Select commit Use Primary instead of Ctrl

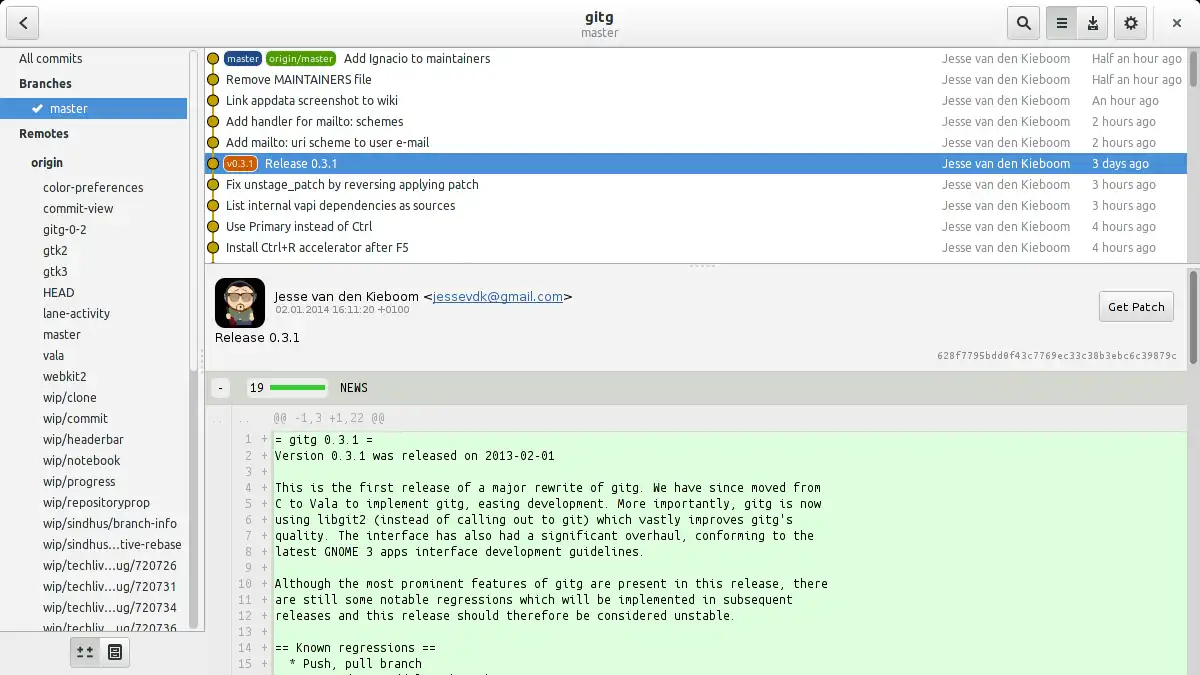(696, 226)
